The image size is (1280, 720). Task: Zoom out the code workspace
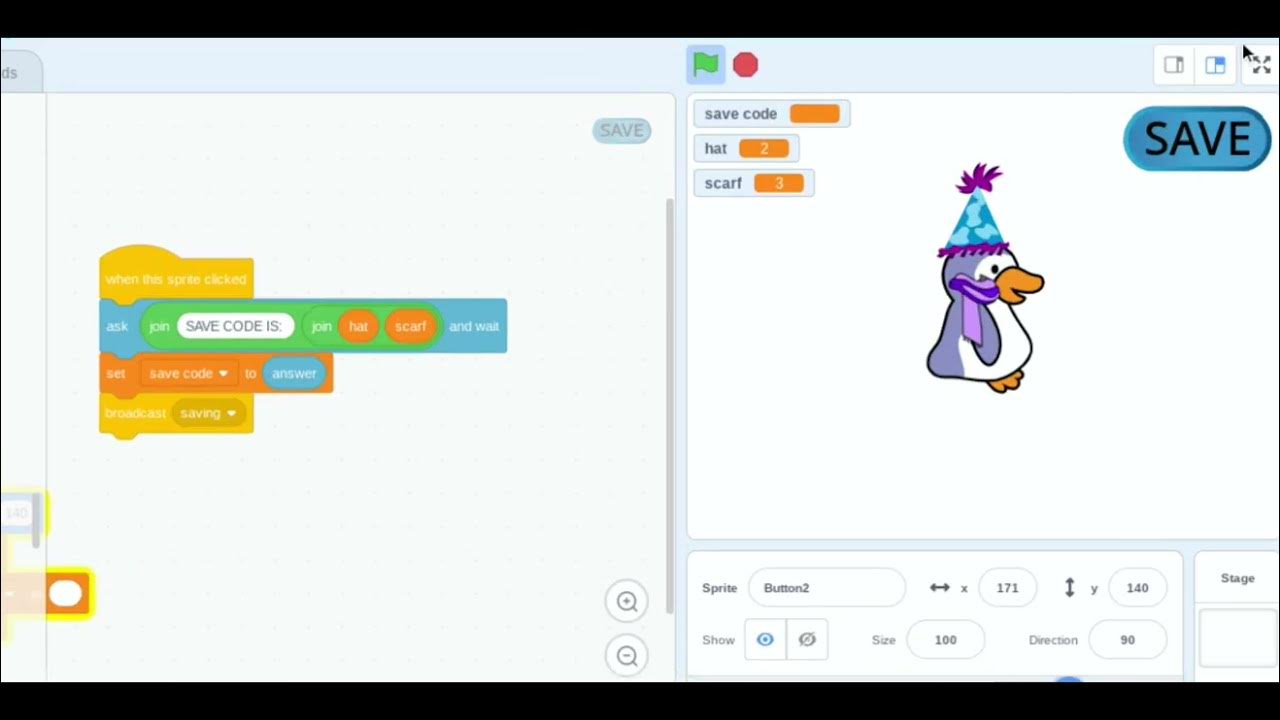[627, 656]
